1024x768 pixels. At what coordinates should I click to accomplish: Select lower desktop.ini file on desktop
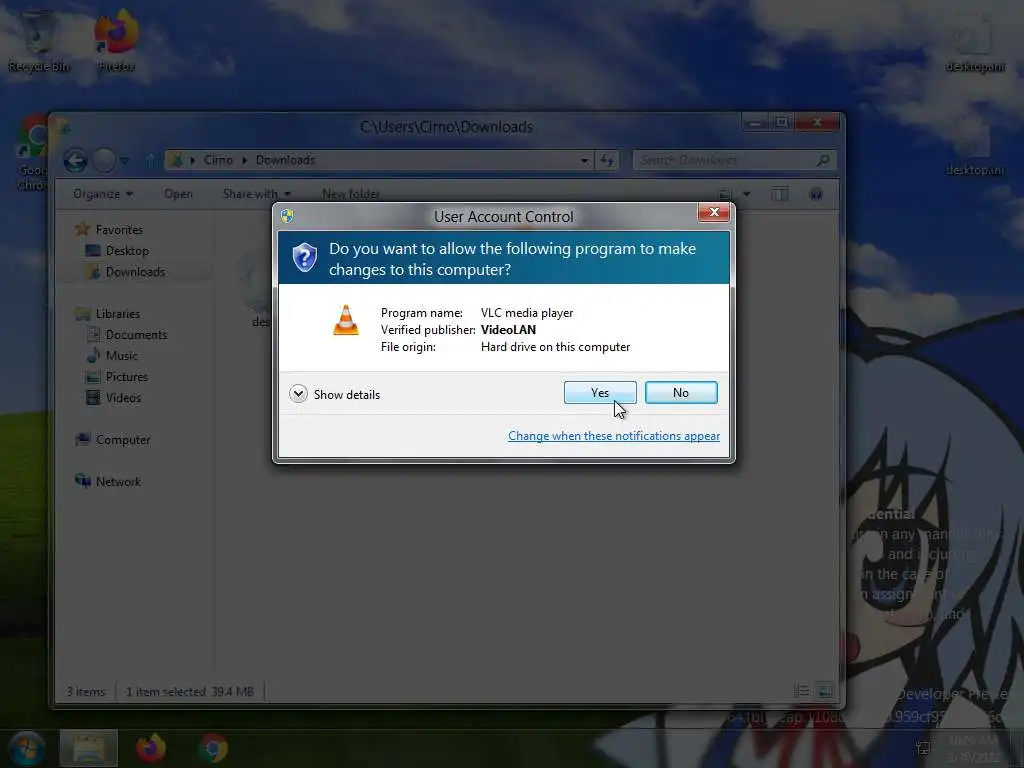tap(974, 147)
